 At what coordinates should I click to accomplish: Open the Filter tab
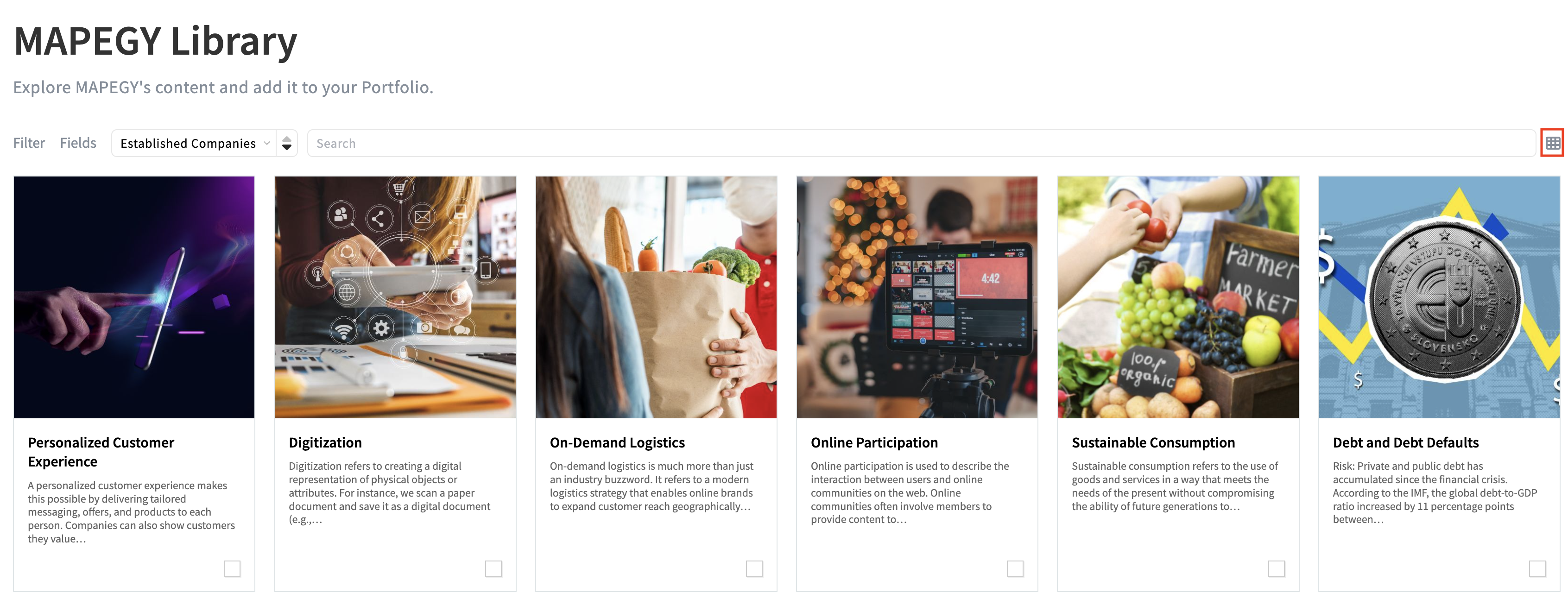coord(29,143)
